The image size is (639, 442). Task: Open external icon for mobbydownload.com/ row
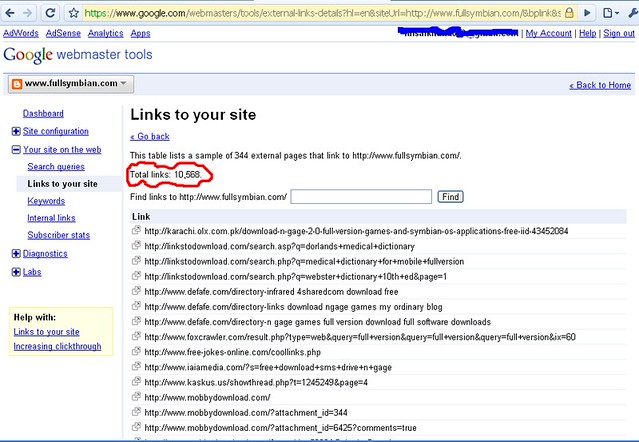coord(136,397)
